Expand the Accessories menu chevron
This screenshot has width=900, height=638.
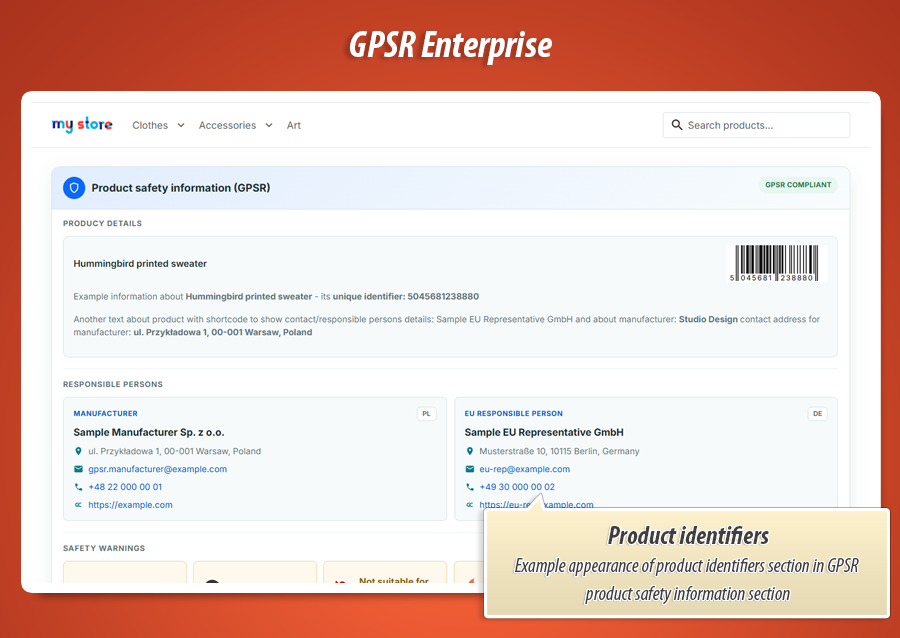point(269,125)
